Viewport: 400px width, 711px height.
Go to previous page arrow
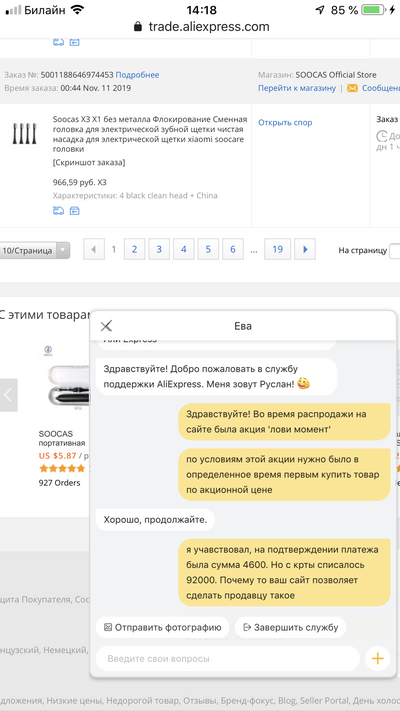[94, 249]
